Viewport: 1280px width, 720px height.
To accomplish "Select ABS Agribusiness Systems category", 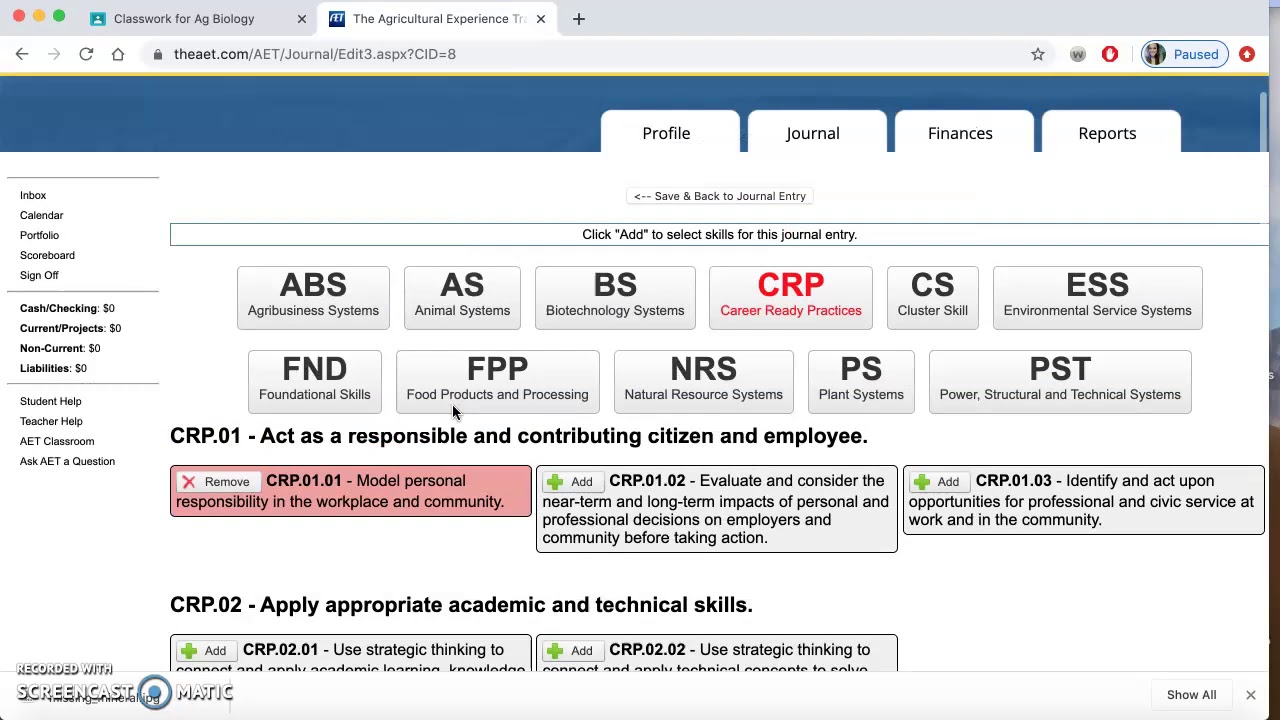I will pos(313,297).
